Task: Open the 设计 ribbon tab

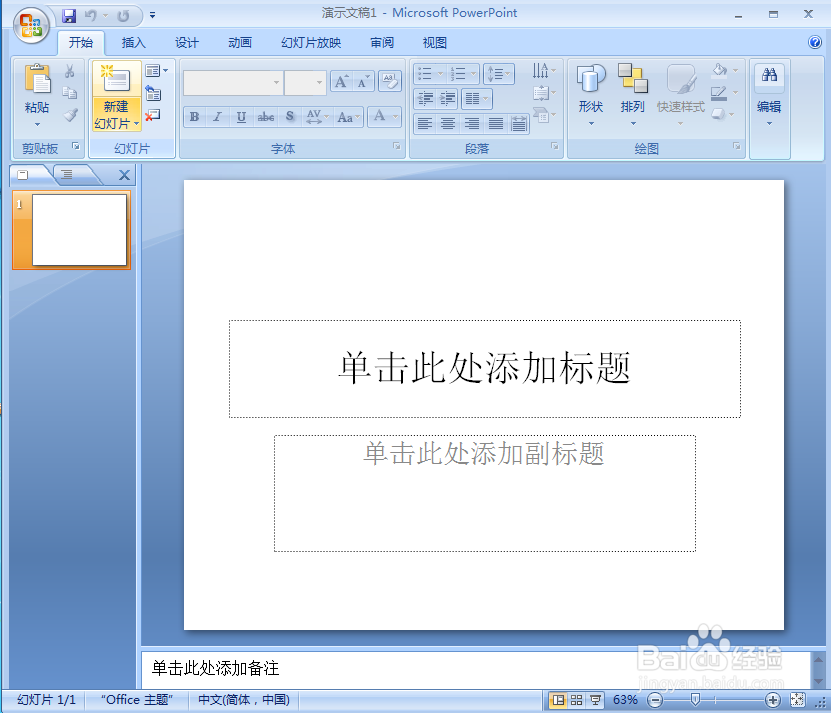Action: pos(187,42)
